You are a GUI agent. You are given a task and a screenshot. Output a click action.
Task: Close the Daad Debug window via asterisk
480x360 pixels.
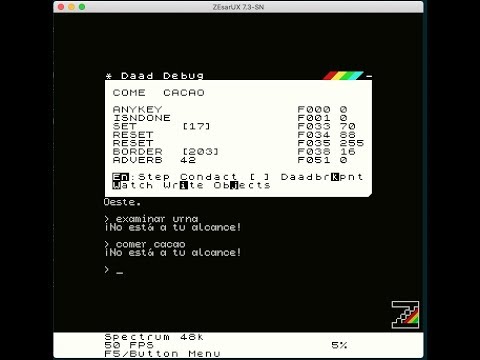pos(109,76)
